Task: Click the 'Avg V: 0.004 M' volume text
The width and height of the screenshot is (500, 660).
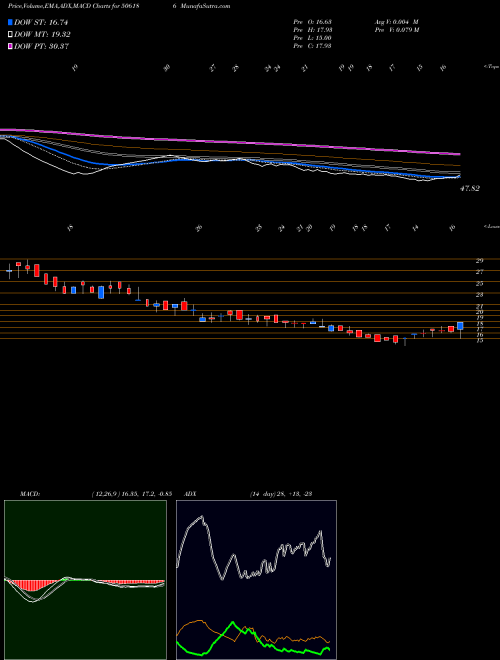Action: tap(396, 21)
